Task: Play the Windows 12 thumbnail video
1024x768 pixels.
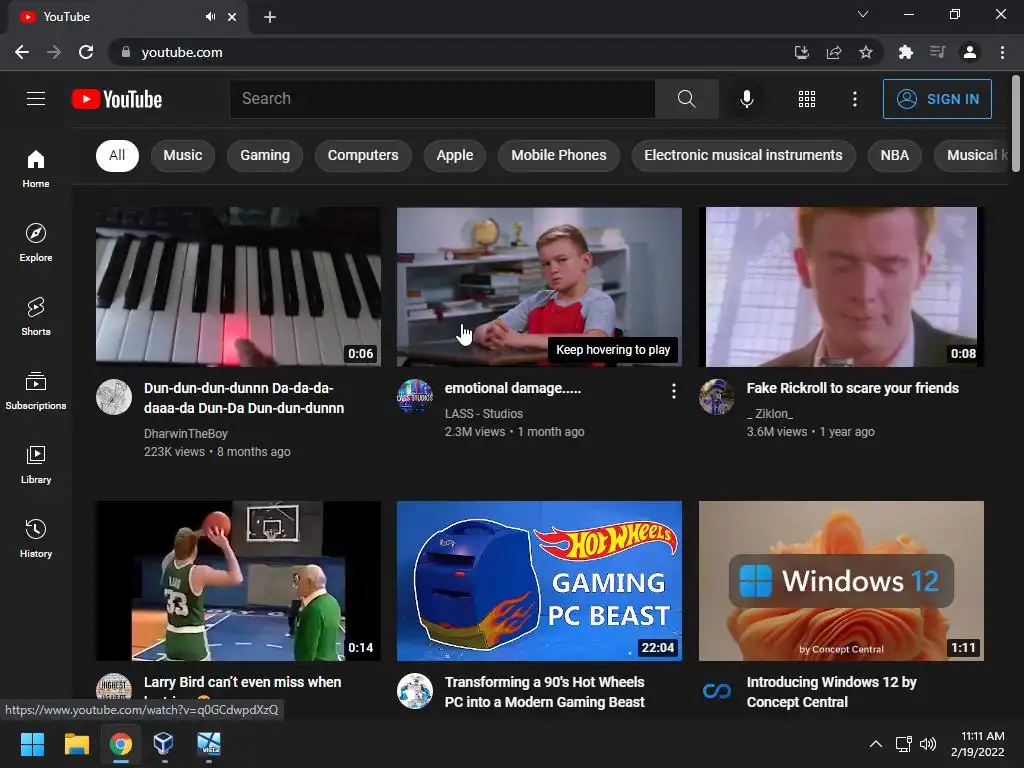Action: [x=841, y=581]
